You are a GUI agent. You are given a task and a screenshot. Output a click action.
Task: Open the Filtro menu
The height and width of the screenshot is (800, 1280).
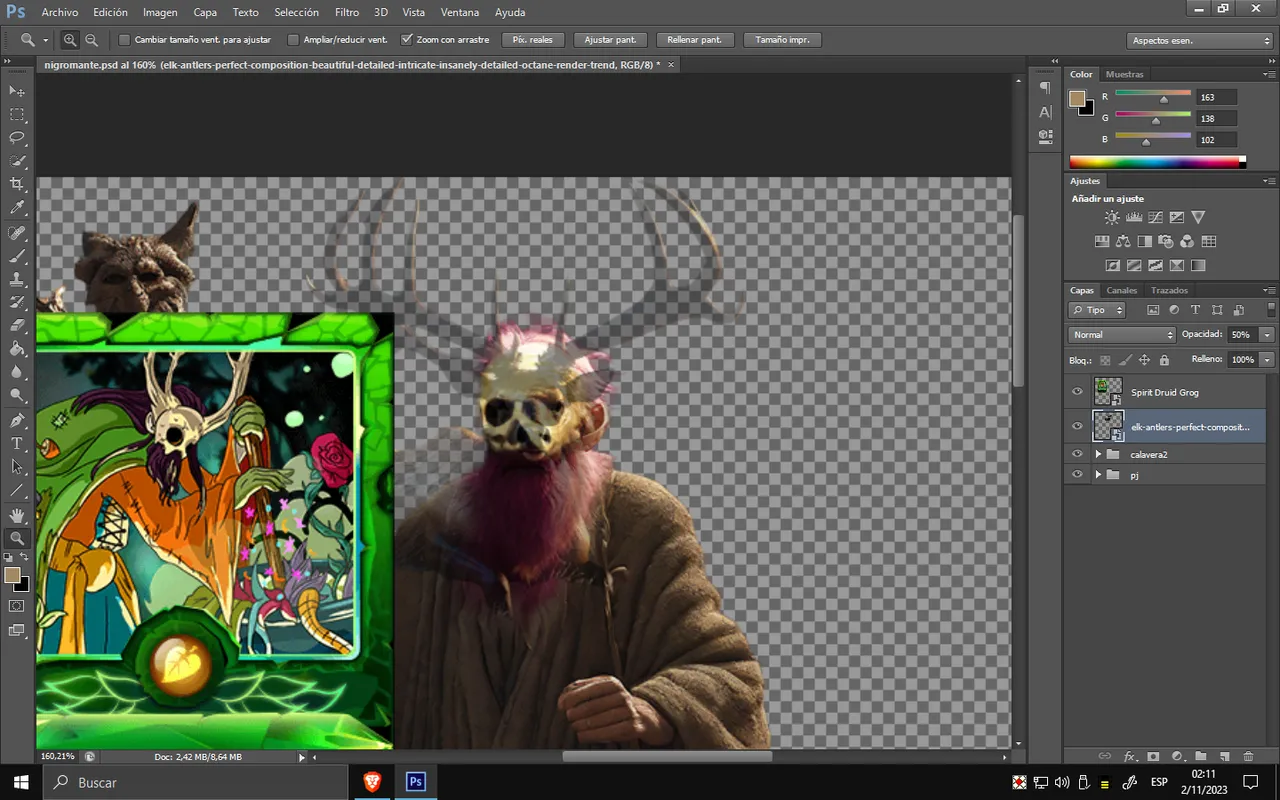(x=347, y=13)
